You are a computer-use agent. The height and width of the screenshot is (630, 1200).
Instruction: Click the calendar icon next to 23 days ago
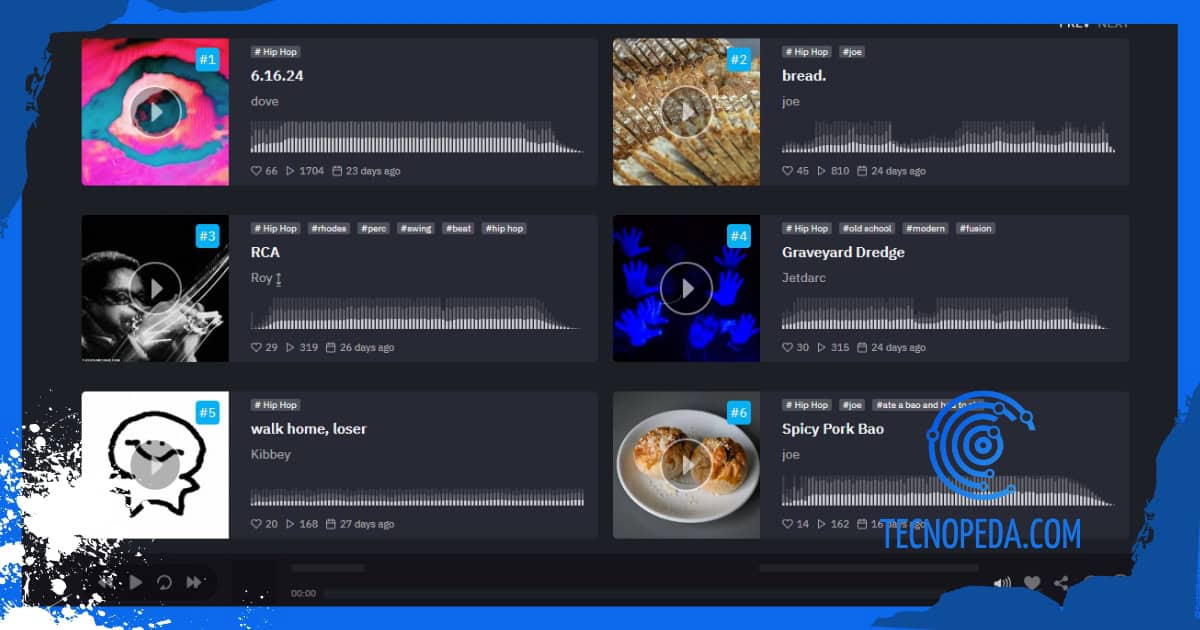click(337, 171)
